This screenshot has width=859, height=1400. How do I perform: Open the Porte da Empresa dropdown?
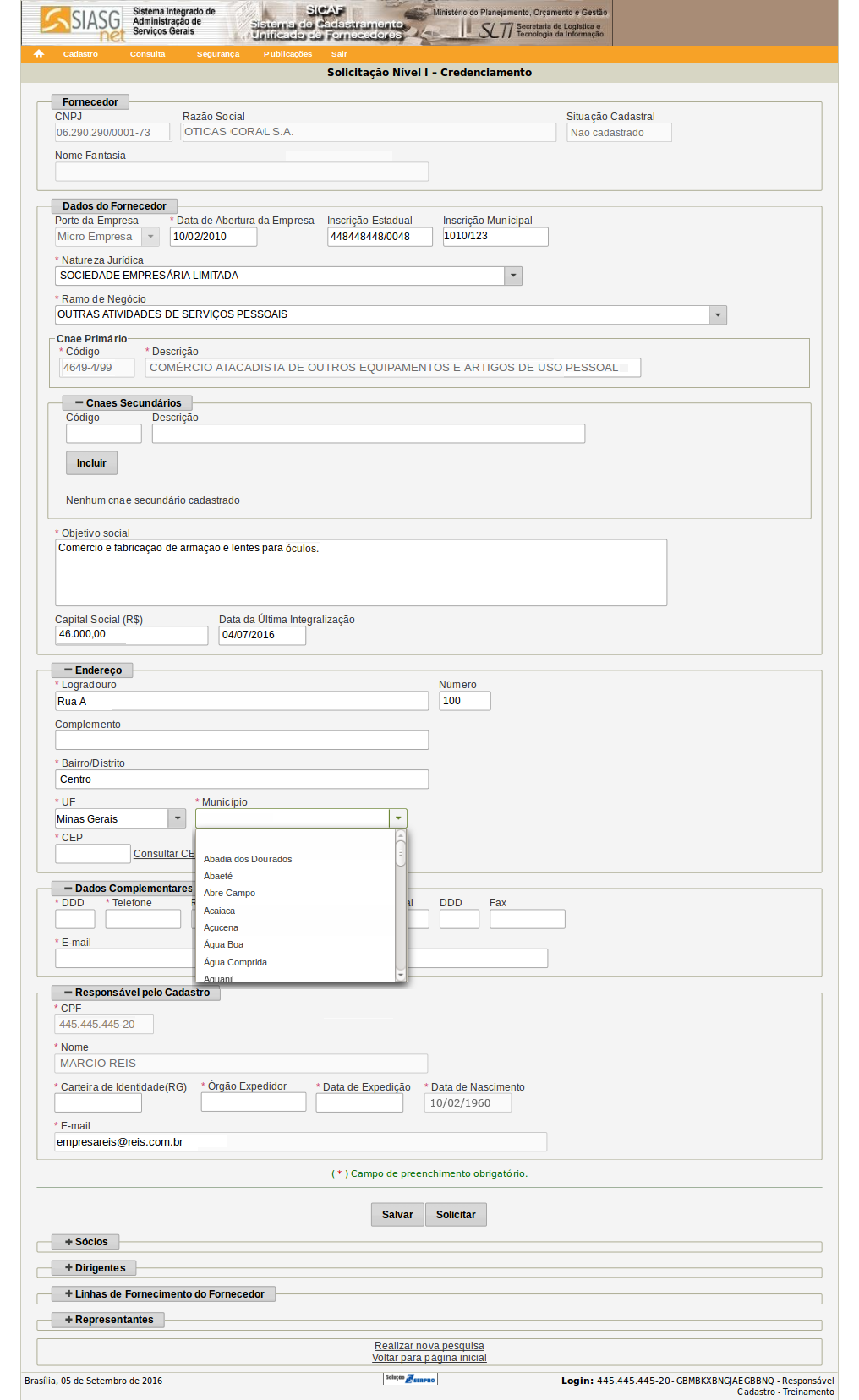coord(150,237)
